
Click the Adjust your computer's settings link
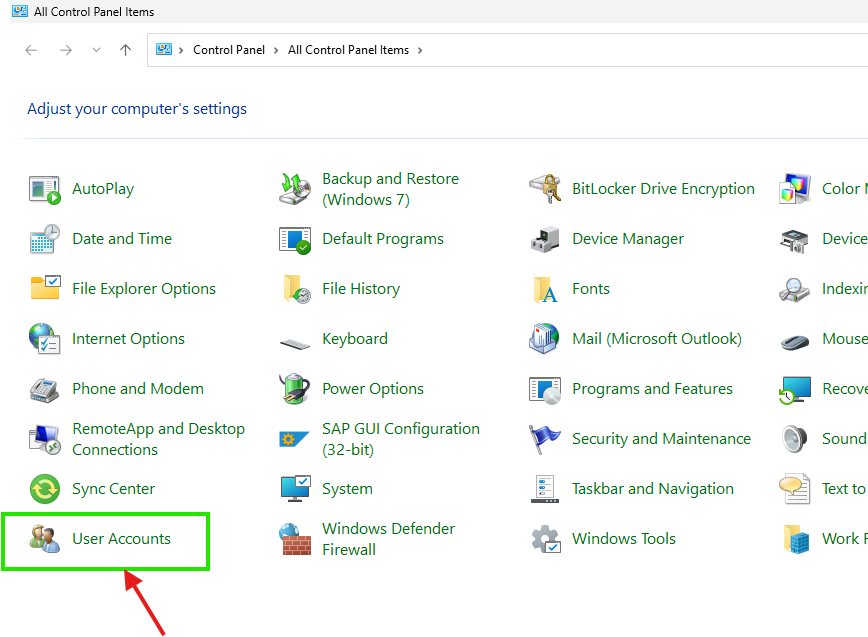tap(137, 108)
